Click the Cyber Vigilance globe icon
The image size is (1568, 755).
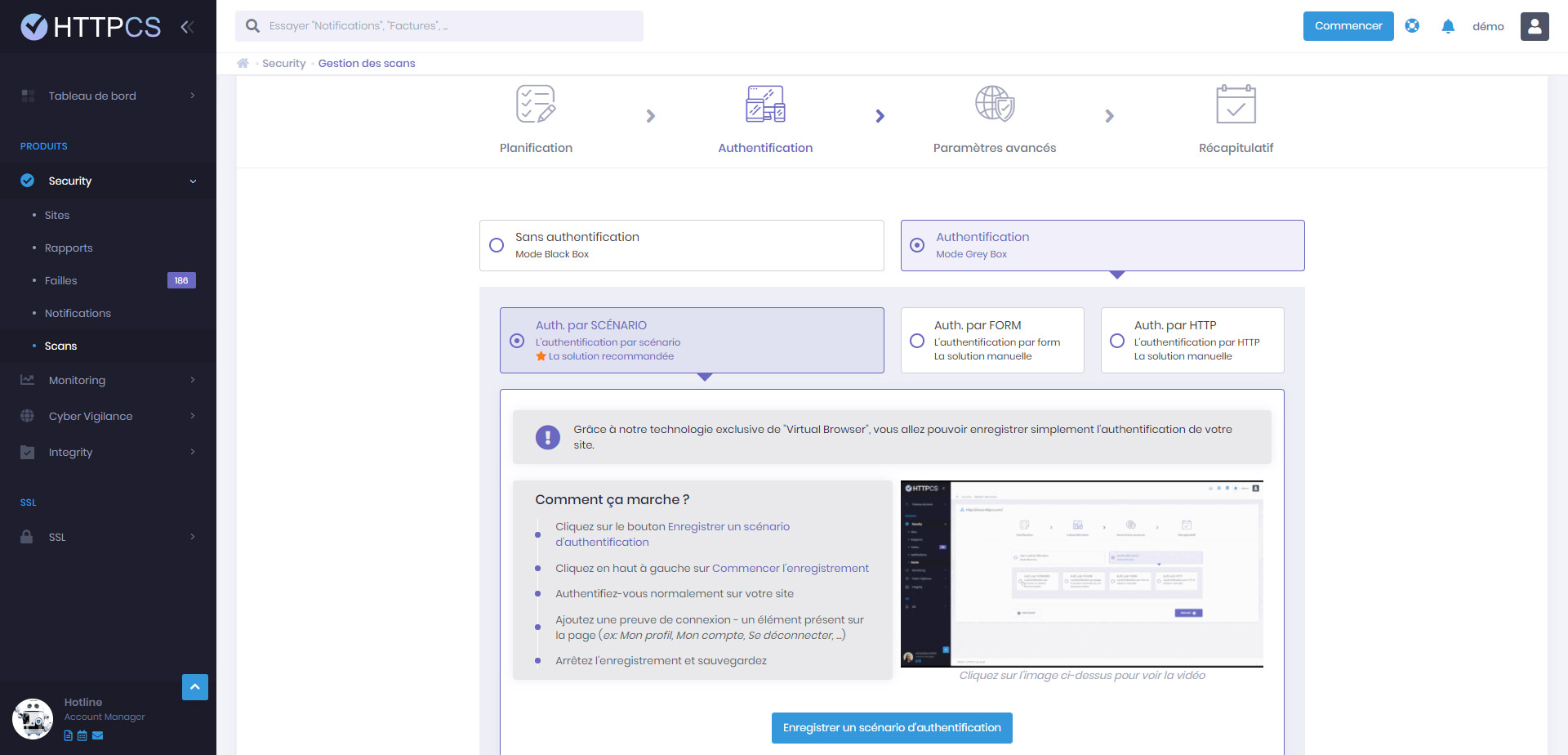(x=28, y=416)
